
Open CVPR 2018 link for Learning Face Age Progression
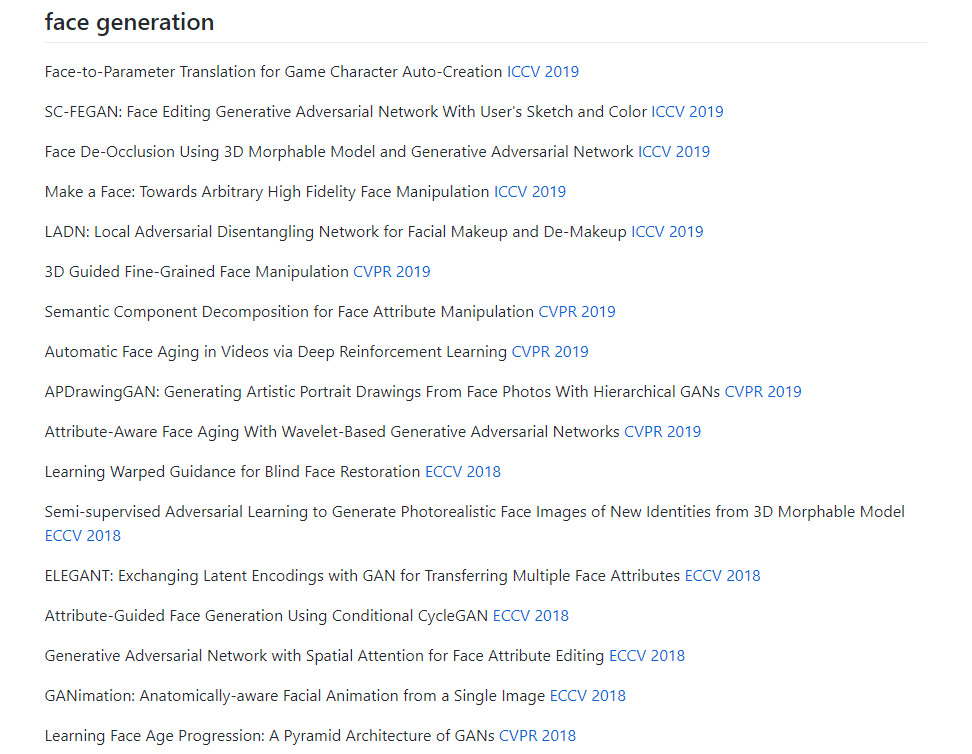coord(537,736)
